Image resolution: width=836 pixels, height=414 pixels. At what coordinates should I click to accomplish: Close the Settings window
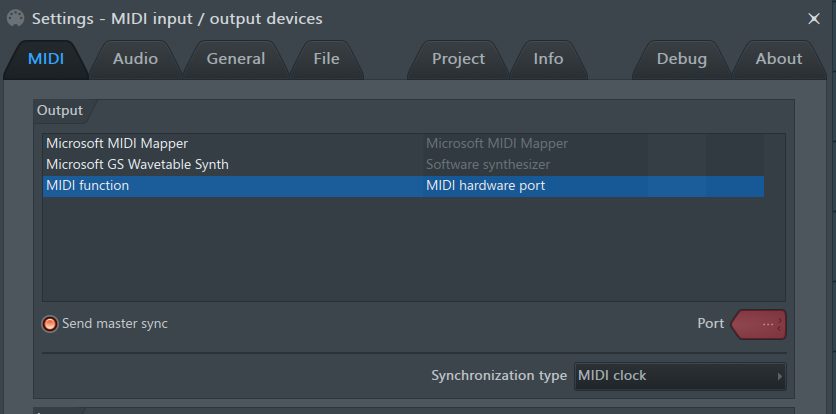[x=814, y=19]
